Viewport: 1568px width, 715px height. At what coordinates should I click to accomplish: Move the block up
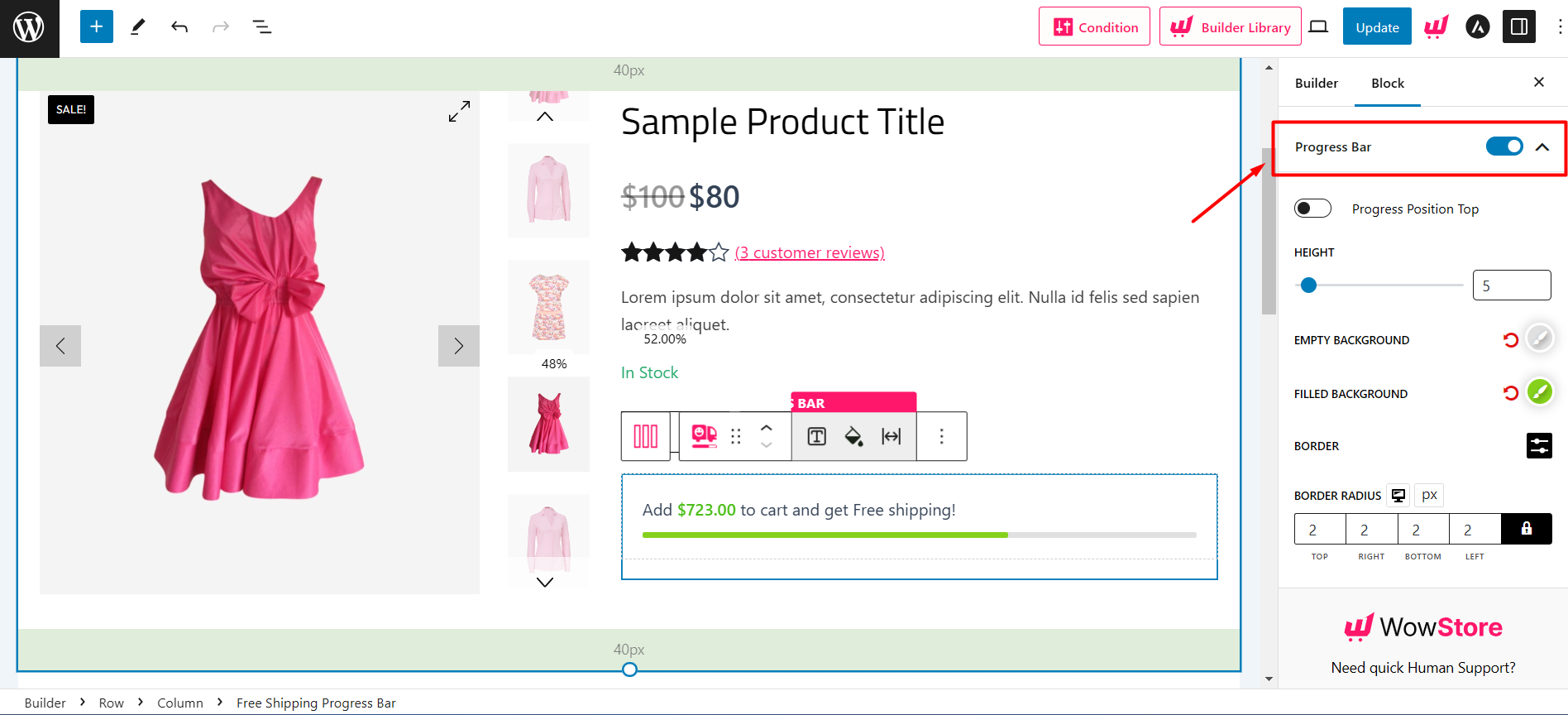coord(767,428)
